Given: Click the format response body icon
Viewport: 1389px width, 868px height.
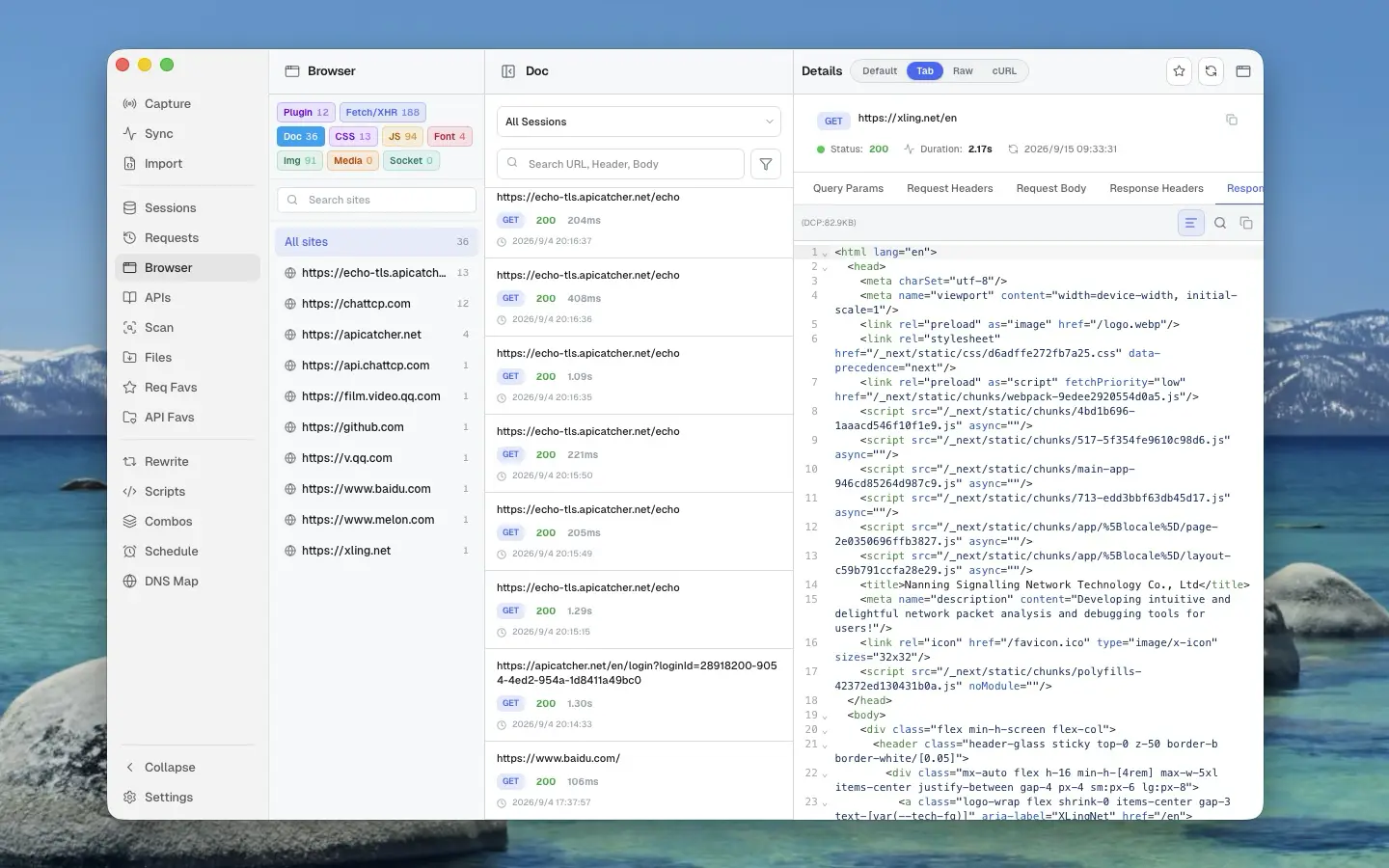Looking at the screenshot, I should tap(1191, 223).
